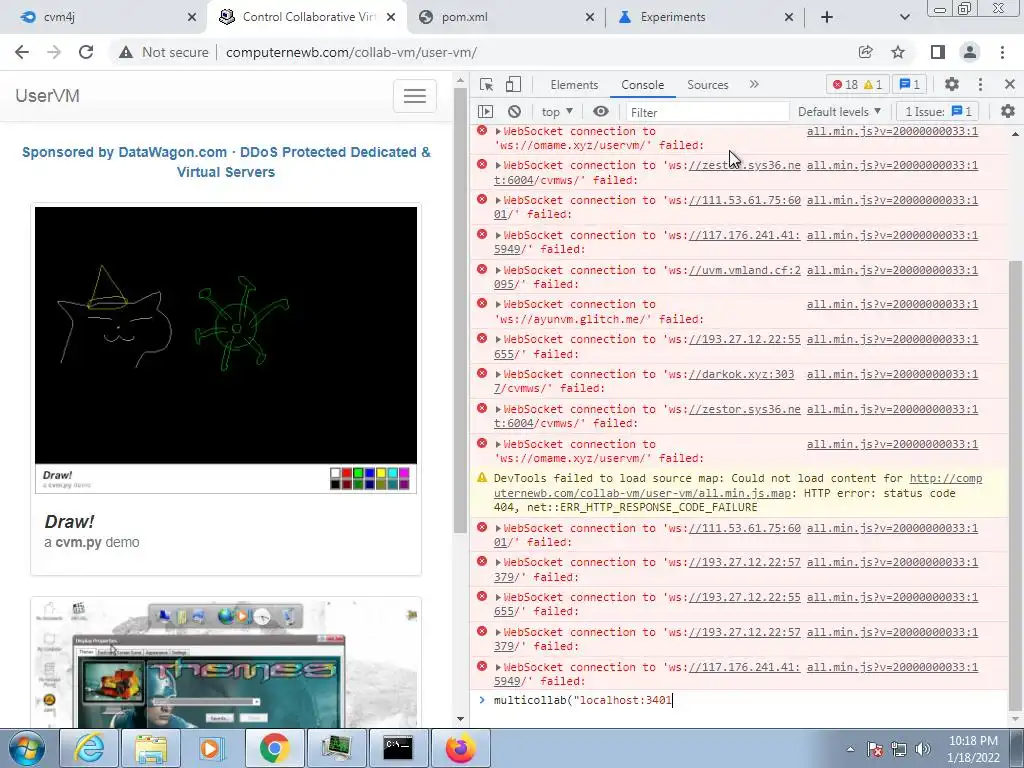Open the JavaScript context 'top' dropdown
1024x768 pixels.
coord(557,112)
